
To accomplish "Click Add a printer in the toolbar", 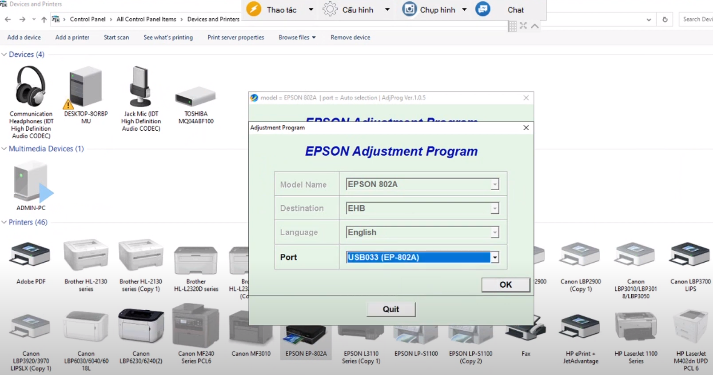I will click(72, 37).
